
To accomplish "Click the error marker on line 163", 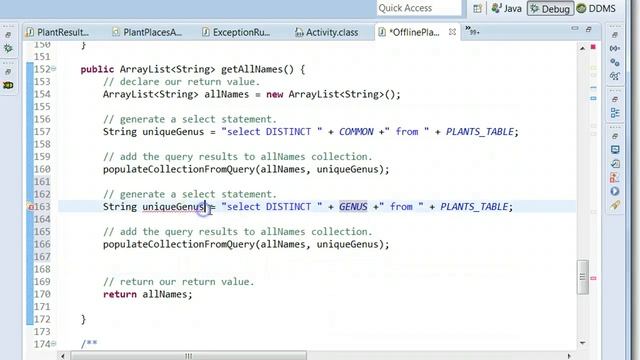I will pyautogui.click(x=30, y=207).
